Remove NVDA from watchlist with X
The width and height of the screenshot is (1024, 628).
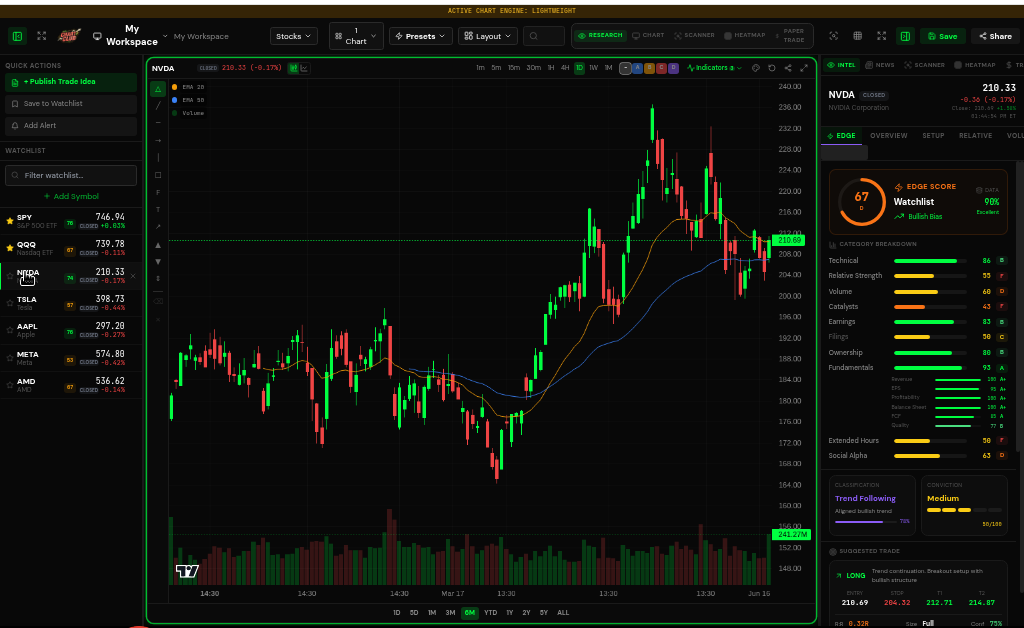coord(133,276)
